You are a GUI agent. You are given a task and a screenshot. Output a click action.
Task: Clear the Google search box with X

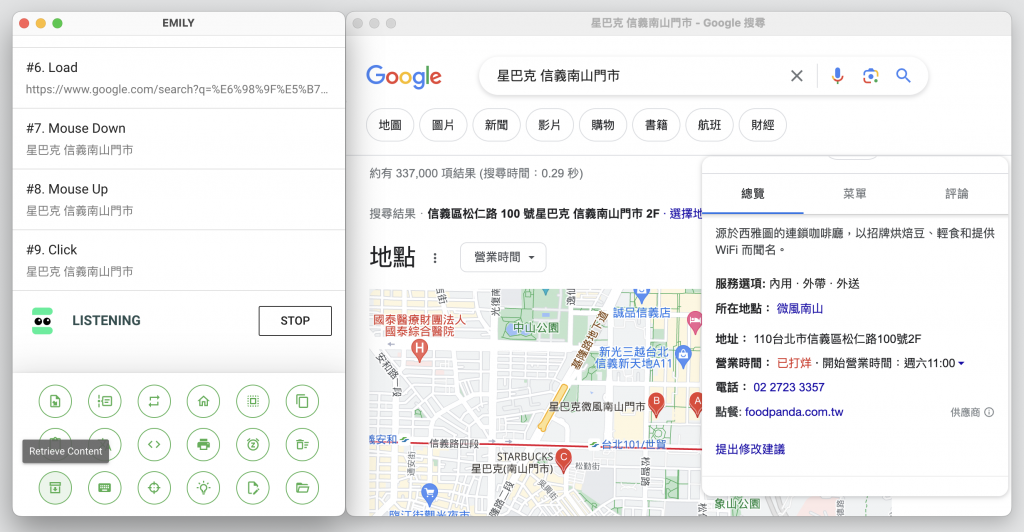coord(797,76)
